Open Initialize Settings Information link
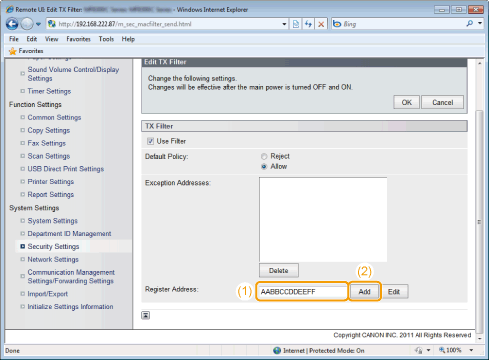Viewport: 489px width, 360px height. coord(70,307)
